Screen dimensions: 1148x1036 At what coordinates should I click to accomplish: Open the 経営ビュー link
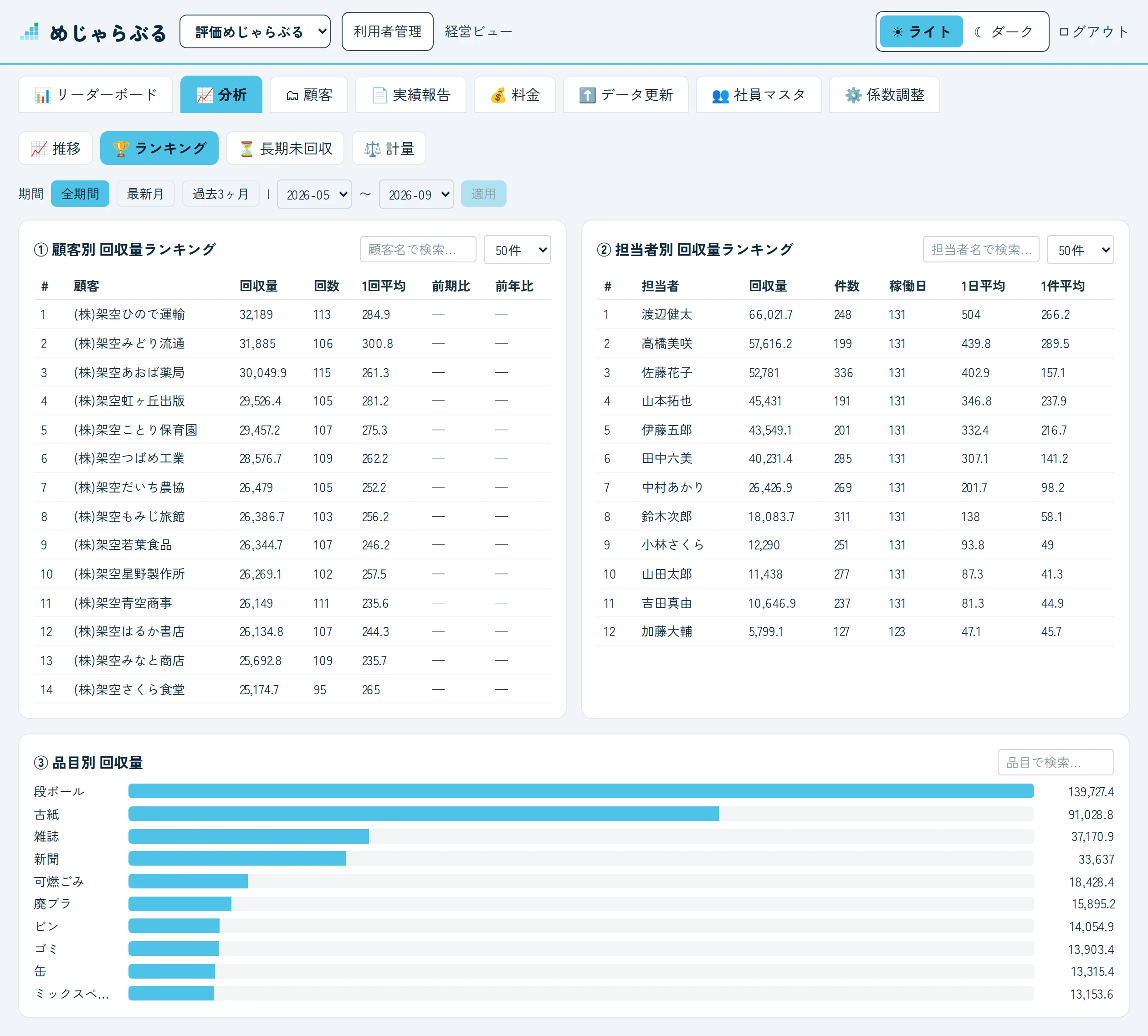[x=478, y=32]
